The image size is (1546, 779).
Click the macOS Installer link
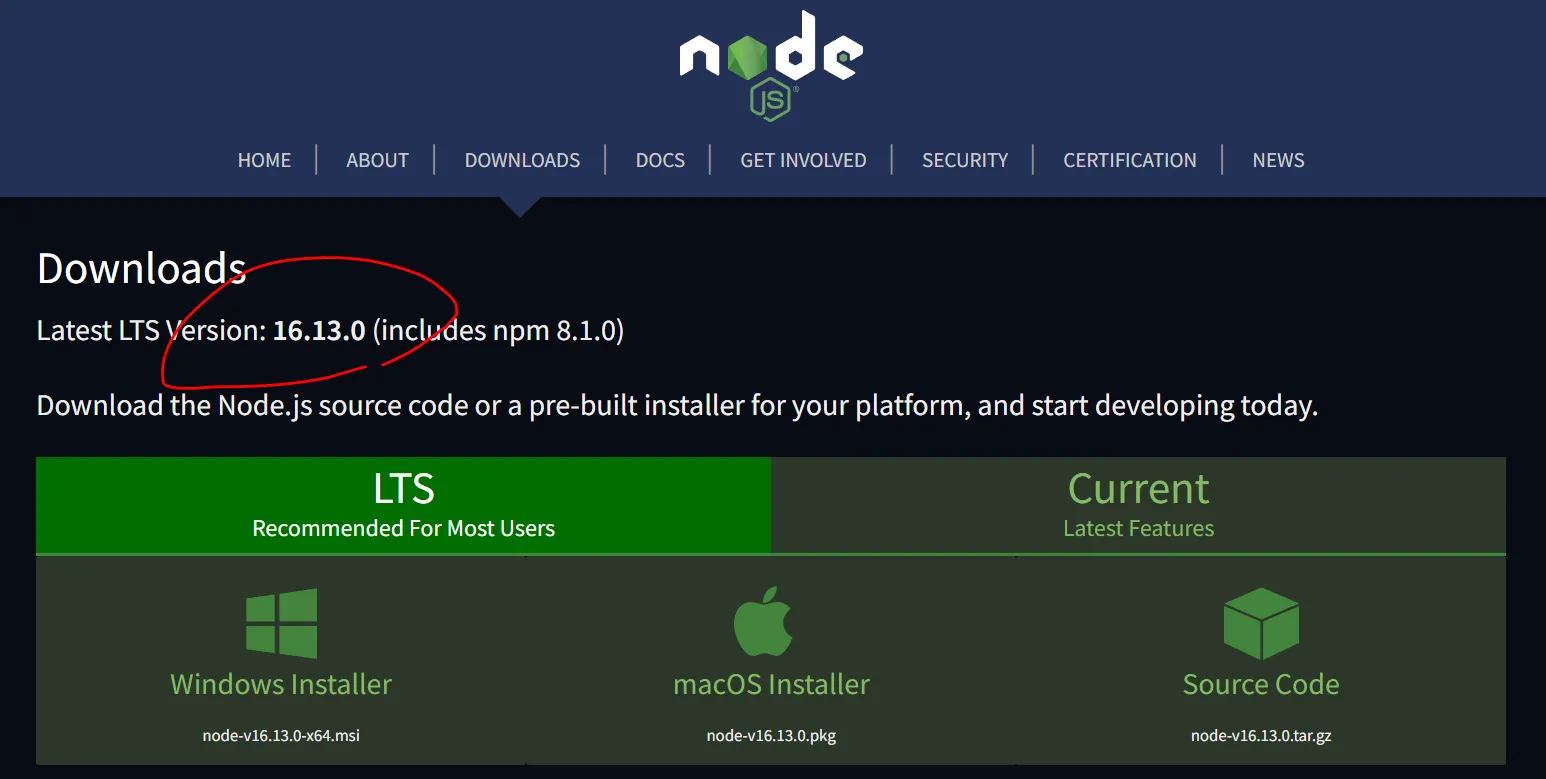click(771, 684)
